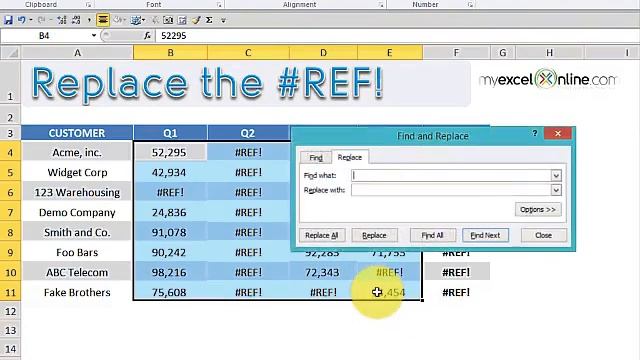Click the Close button in dialog
This screenshot has width=640, height=360.
(544, 235)
